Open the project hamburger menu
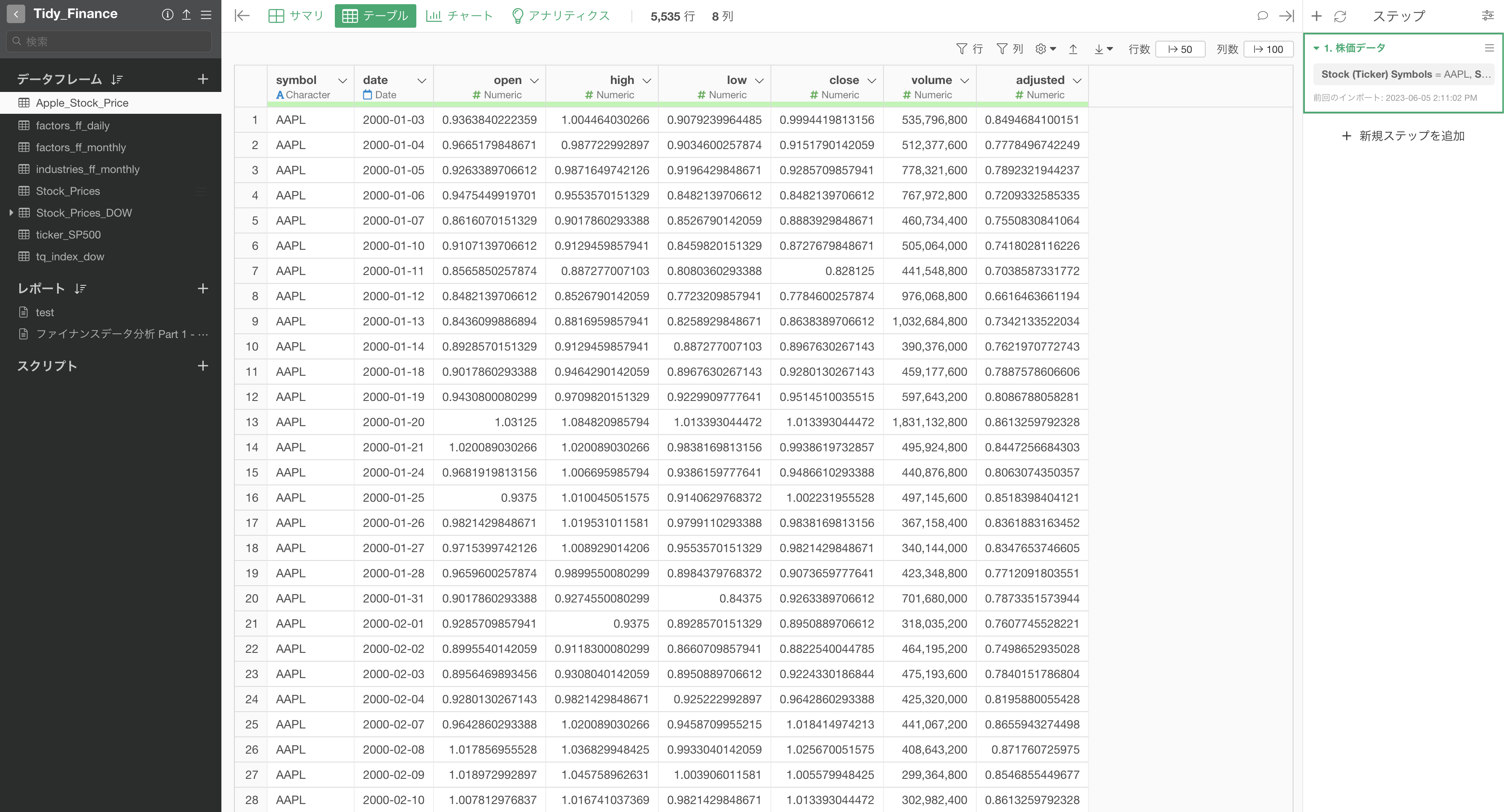1504x812 pixels. tap(206, 15)
